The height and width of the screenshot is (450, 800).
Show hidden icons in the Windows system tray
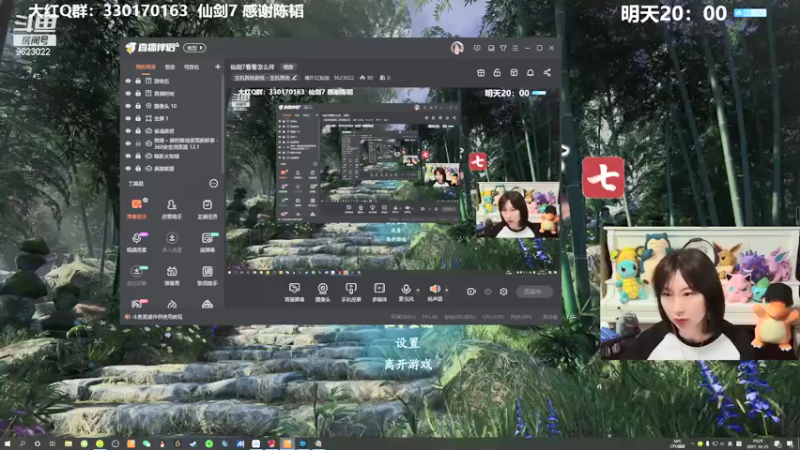click(x=693, y=444)
